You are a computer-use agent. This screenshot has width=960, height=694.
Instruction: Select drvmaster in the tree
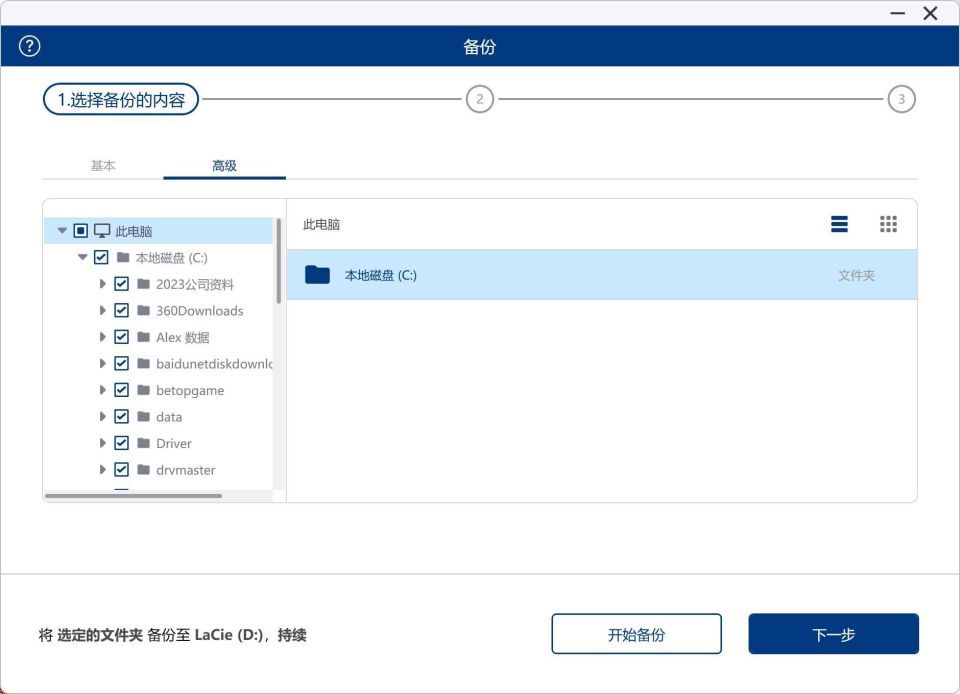186,470
